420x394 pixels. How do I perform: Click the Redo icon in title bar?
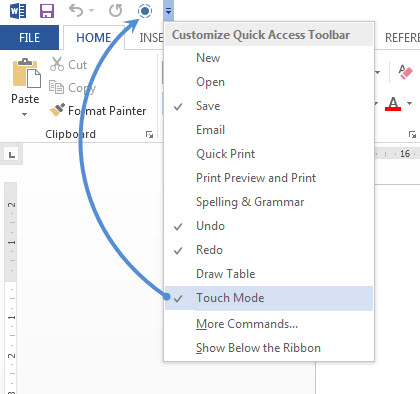coord(115,11)
